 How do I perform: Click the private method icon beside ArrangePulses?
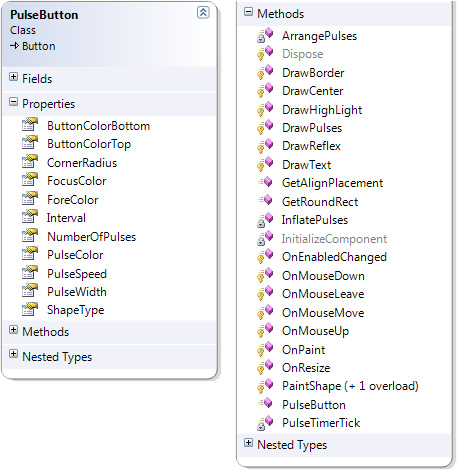265,35
